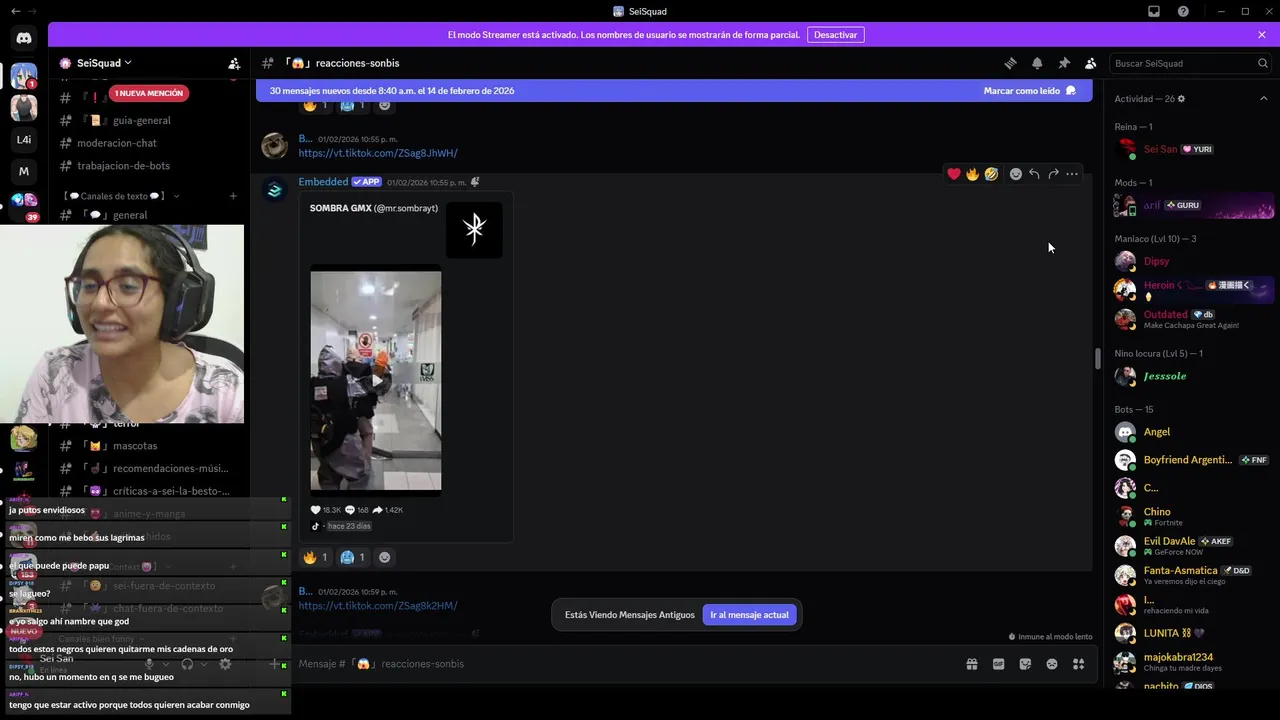Open TikTok link ZSag8JhWH
1280x720 pixels.
coord(378,153)
